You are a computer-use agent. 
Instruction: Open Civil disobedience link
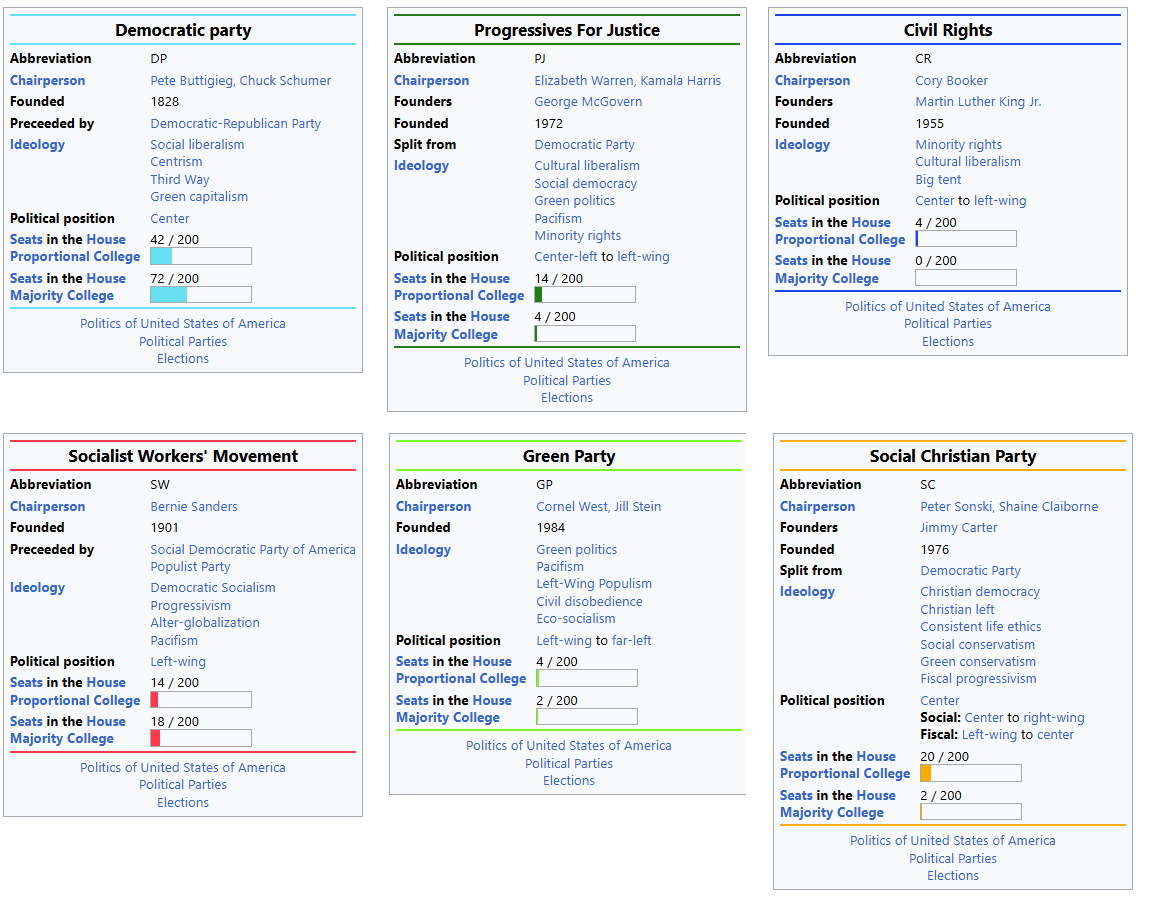coord(589,601)
